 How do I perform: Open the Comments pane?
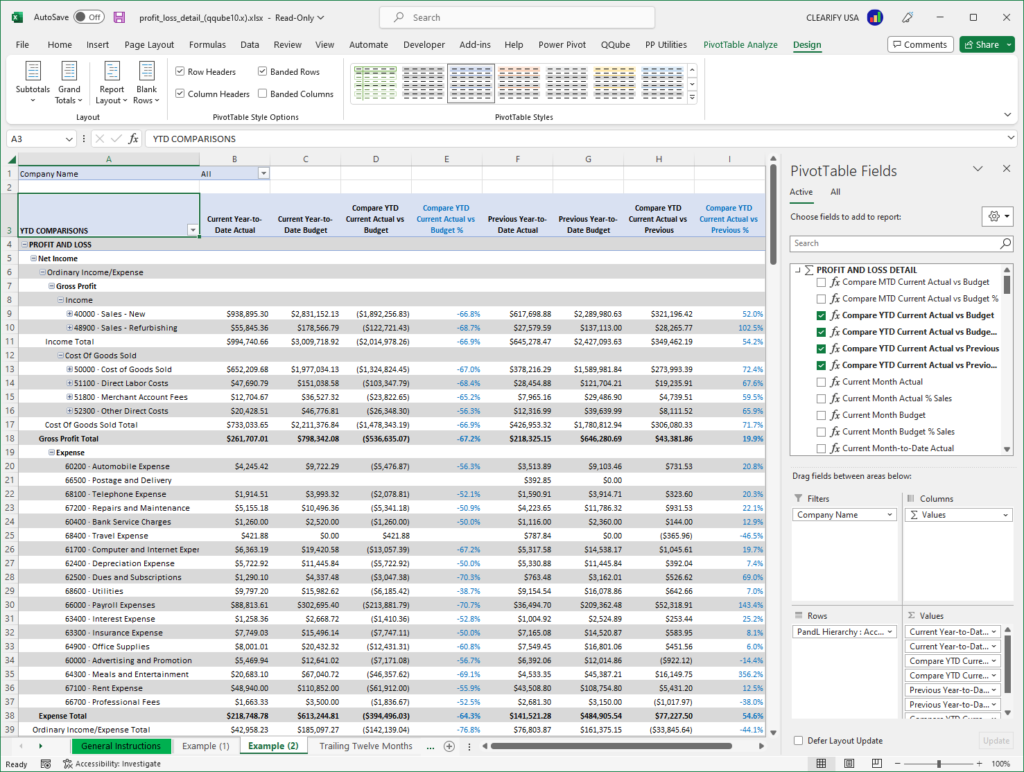click(x=919, y=44)
